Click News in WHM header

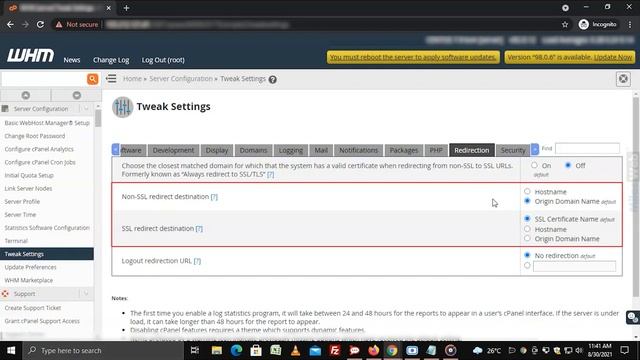72,60
